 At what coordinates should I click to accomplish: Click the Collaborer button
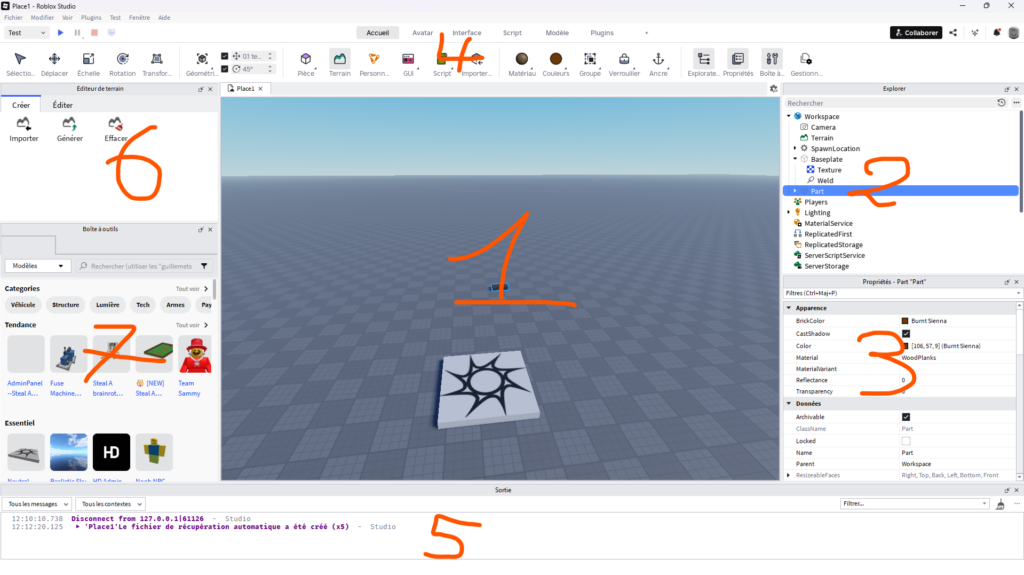pyautogui.click(x=916, y=33)
